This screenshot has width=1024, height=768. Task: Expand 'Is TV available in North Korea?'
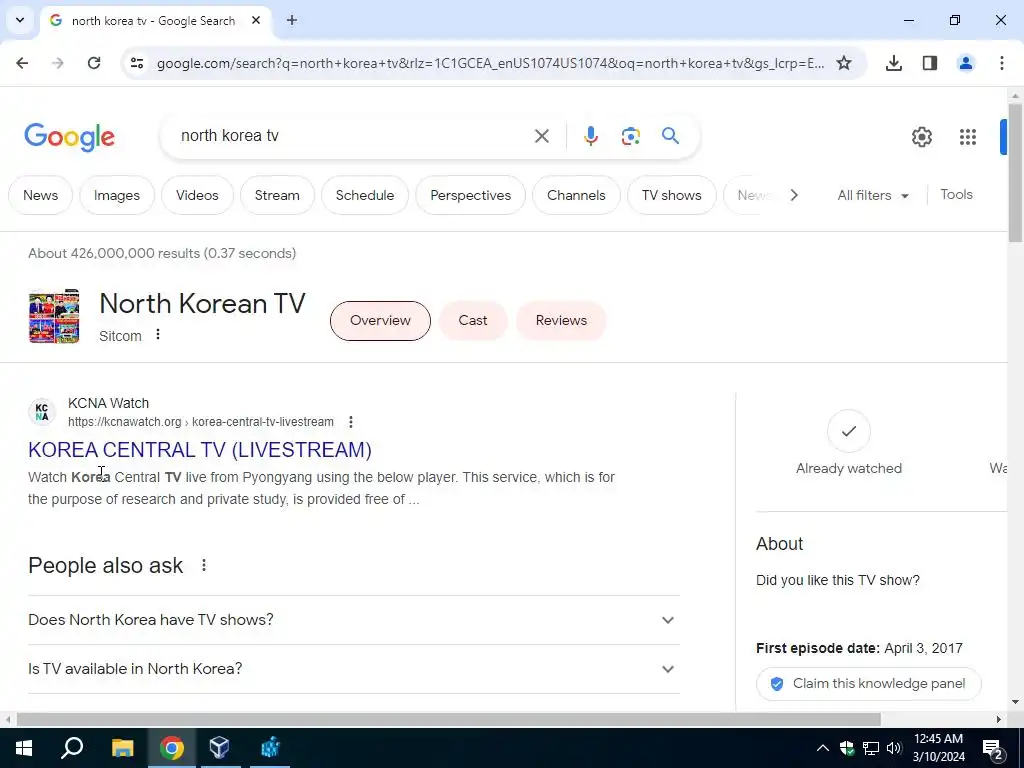click(354, 669)
